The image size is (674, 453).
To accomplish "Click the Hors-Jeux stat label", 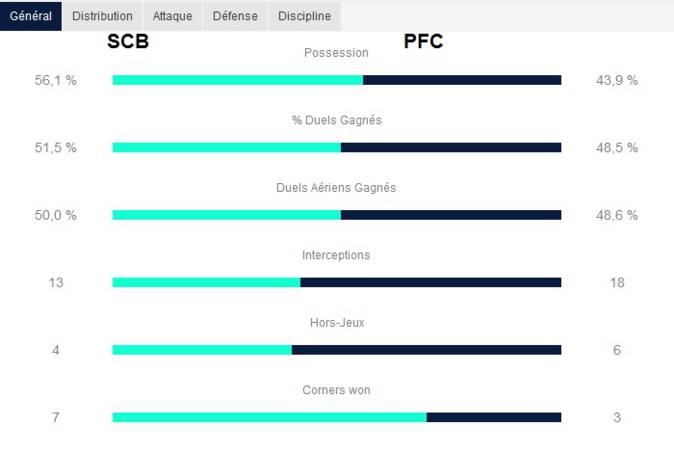I will [x=336, y=323].
